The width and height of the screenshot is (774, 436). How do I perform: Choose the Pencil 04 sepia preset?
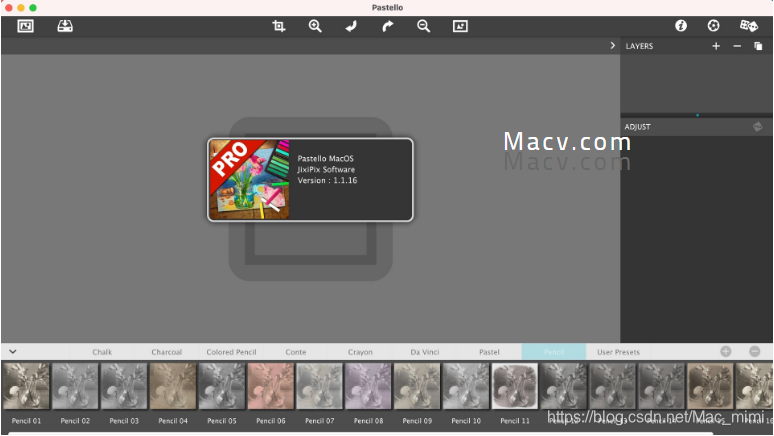tap(173, 386)
